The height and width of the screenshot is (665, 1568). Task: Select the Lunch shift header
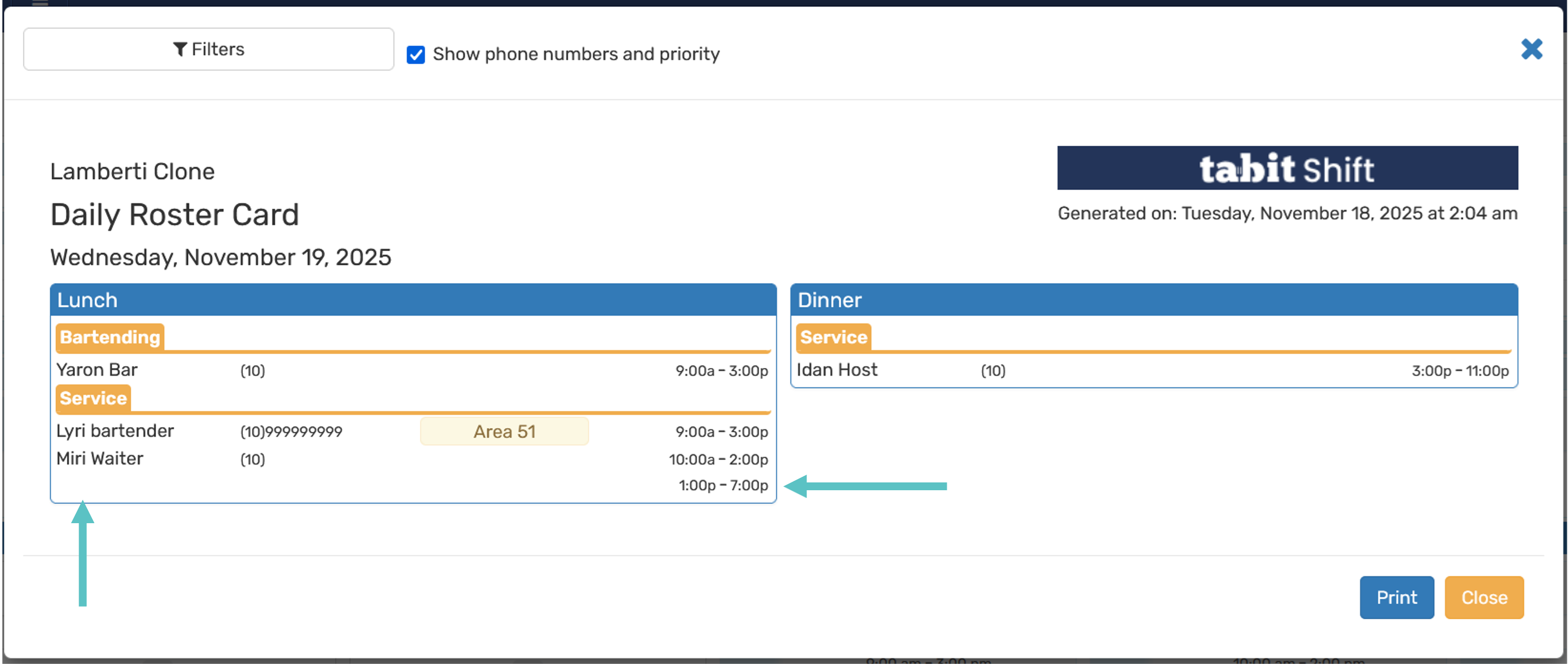(x=413, y=300)
